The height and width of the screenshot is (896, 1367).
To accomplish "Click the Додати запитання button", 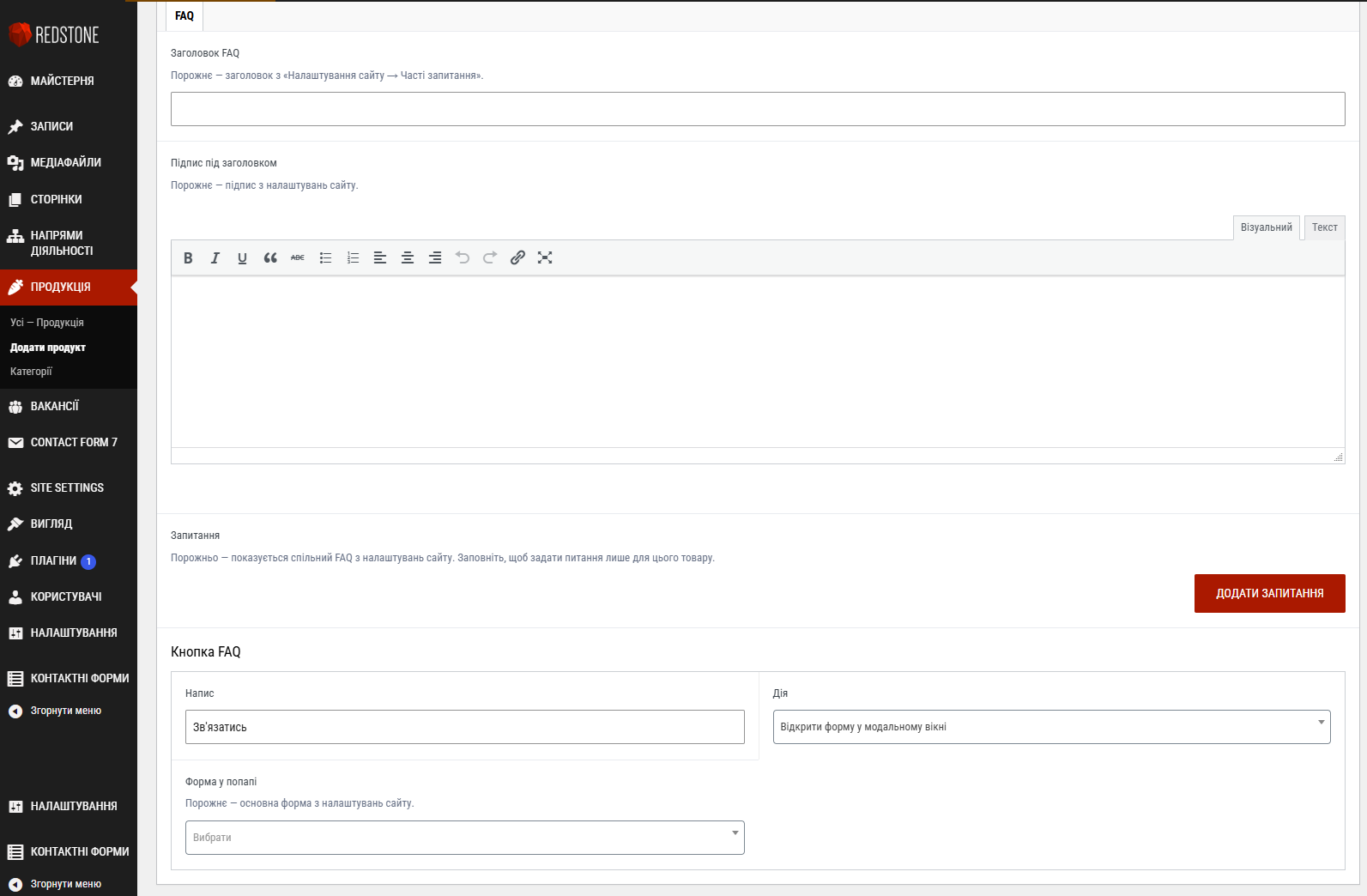I will point(1269,593).
